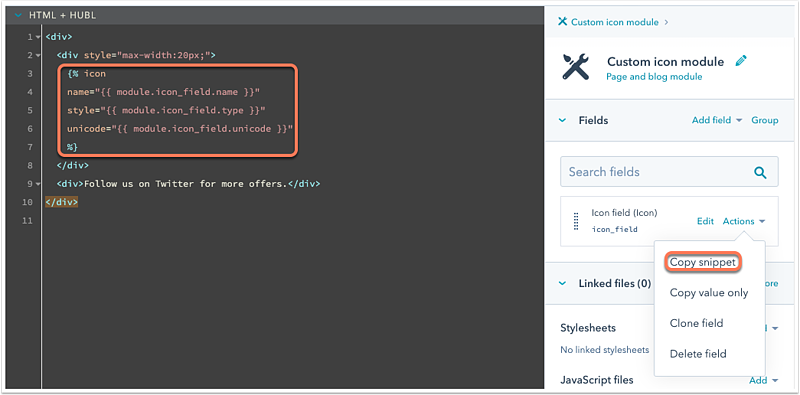Click the Icon field (Icon) label
This screenshot has height=395, width=800.
tap(624, 213)
